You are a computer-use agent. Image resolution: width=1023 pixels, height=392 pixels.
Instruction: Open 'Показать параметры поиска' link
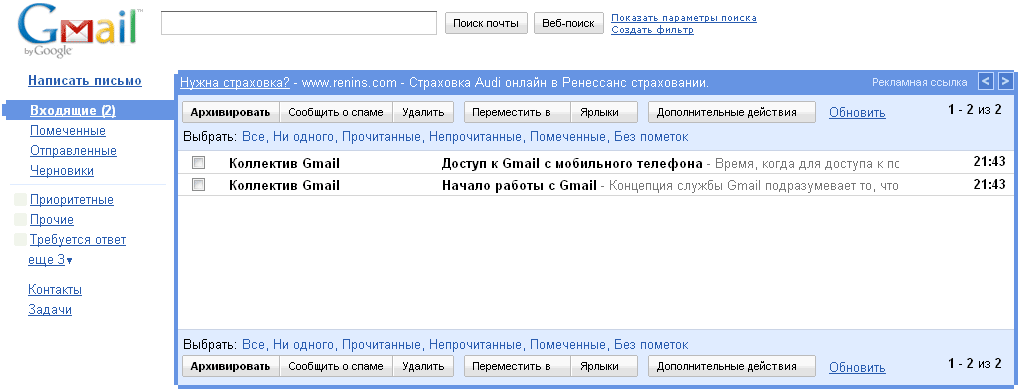pyautogui.click(x=684, y=18)
